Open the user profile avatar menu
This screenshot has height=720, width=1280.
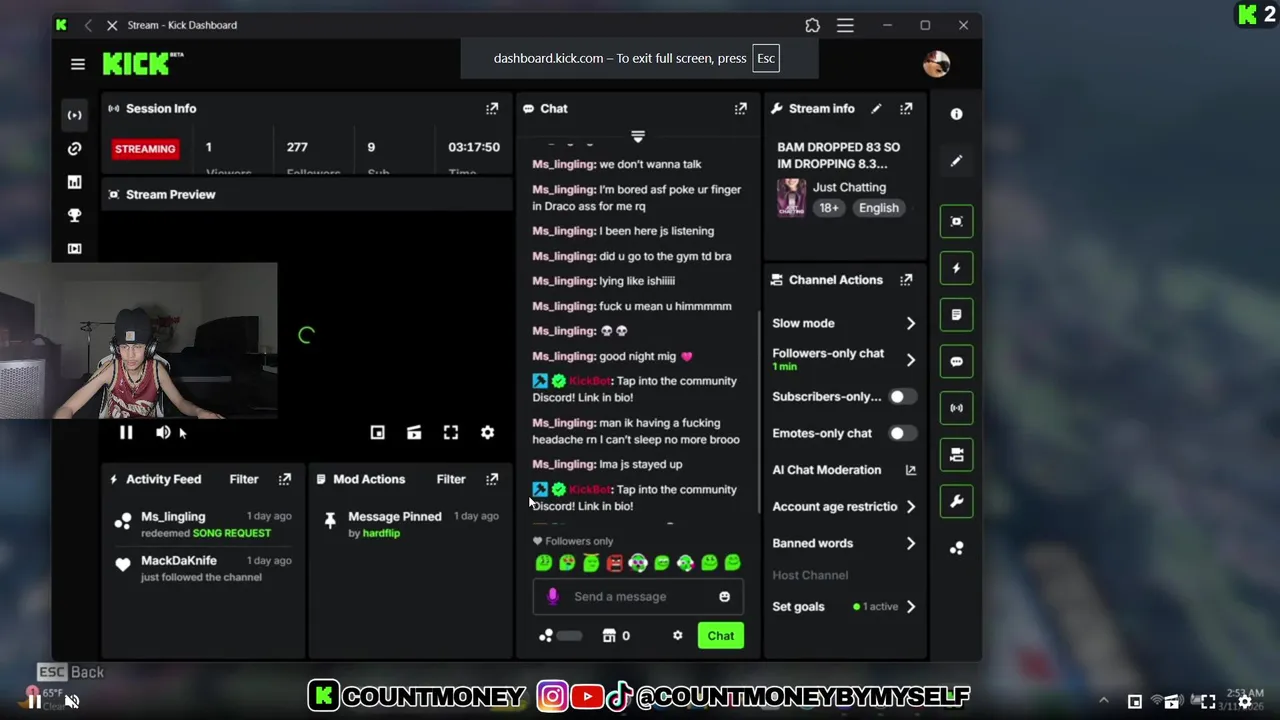click(x=936, y=64)
